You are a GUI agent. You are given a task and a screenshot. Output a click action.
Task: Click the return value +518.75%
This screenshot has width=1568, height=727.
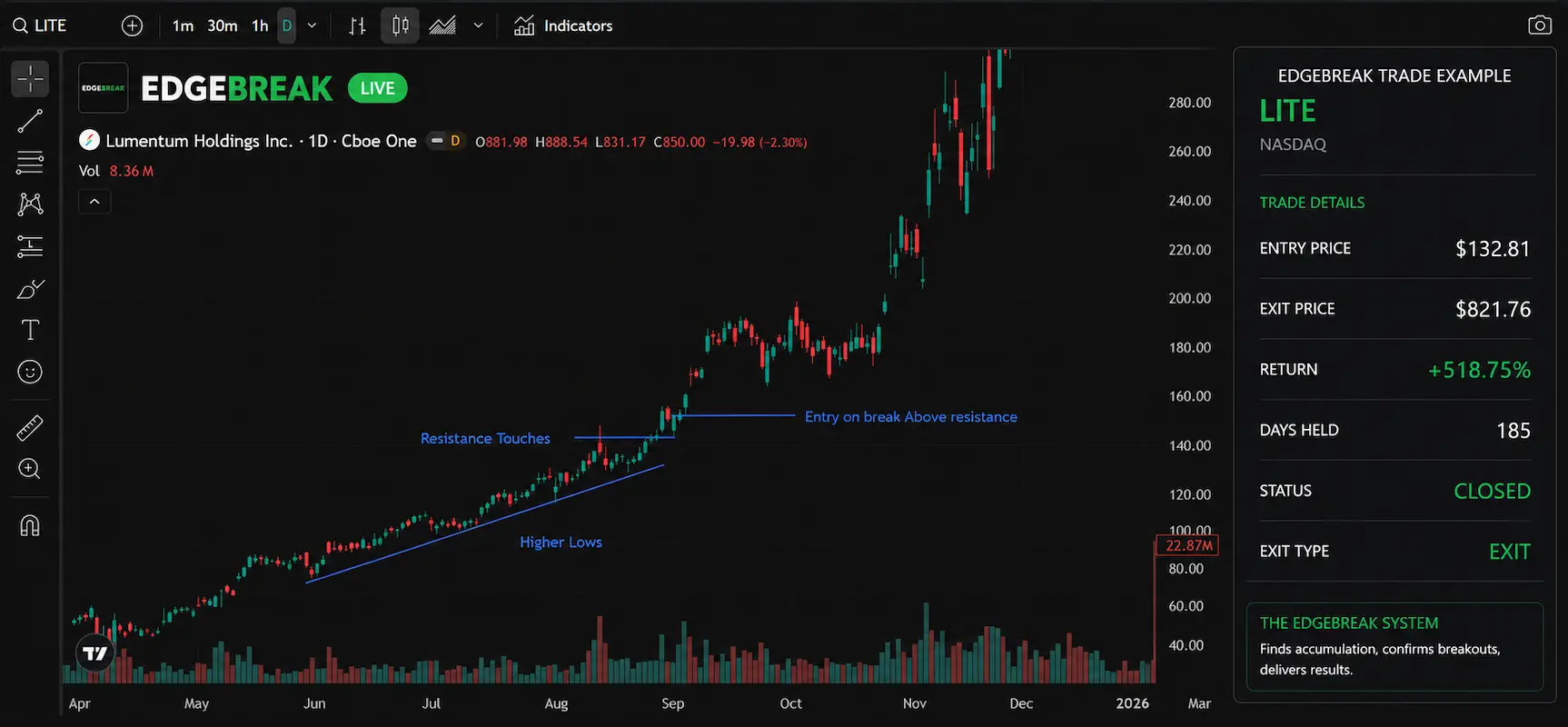pyautogui.click(x=1479, y=370)
